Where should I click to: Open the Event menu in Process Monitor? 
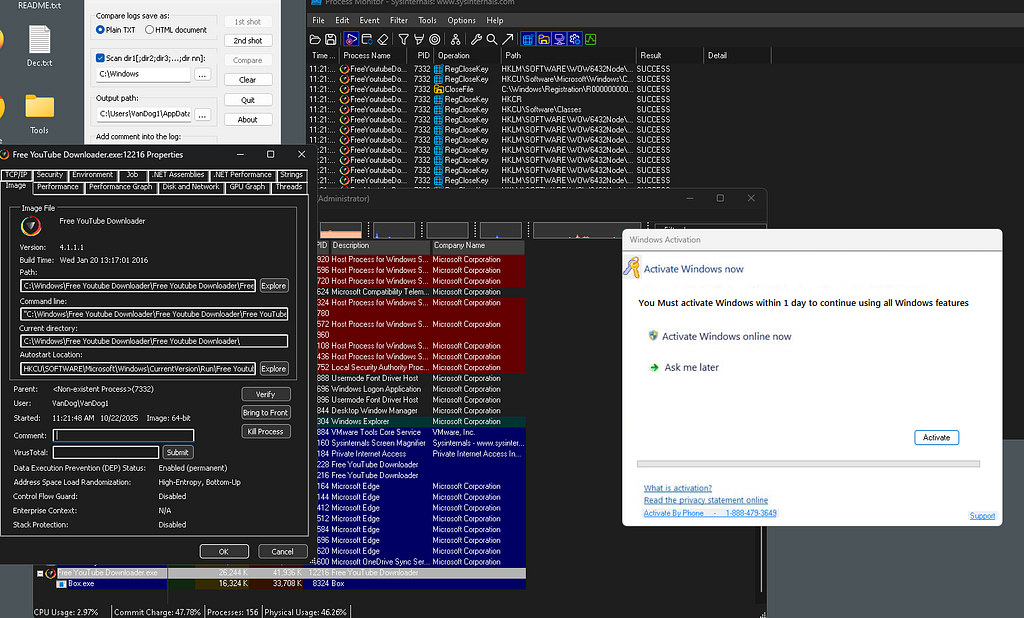click(x=369, y=20)
